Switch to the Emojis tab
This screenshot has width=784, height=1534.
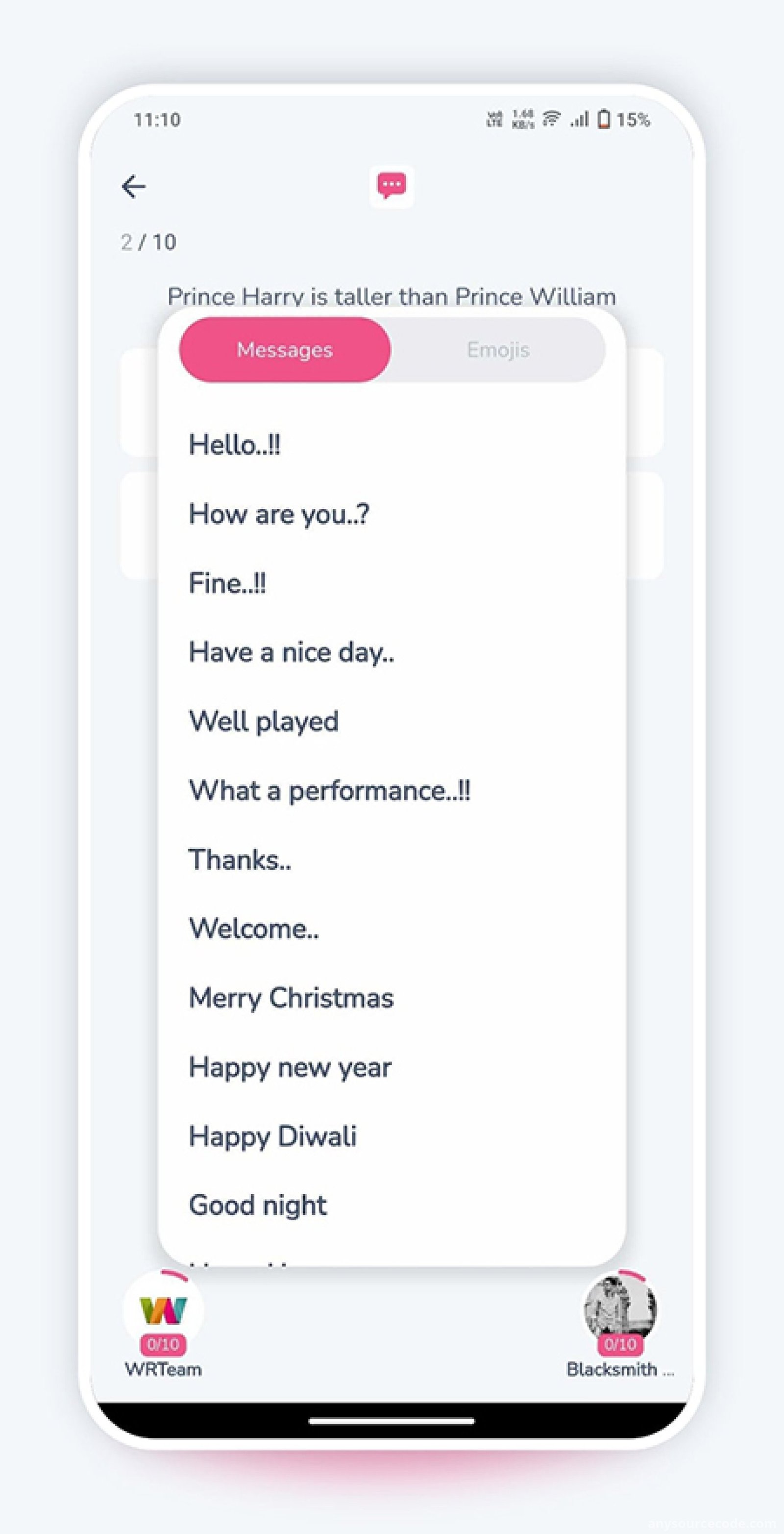pos(498,350)
